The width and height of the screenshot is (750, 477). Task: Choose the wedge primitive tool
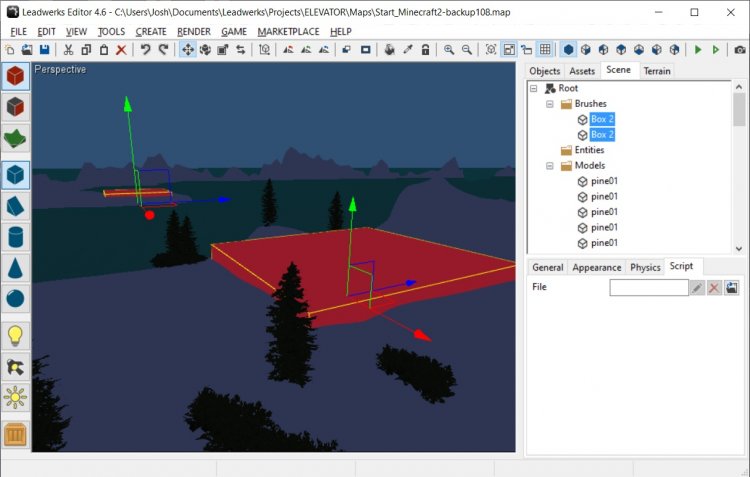pos(16,206)
